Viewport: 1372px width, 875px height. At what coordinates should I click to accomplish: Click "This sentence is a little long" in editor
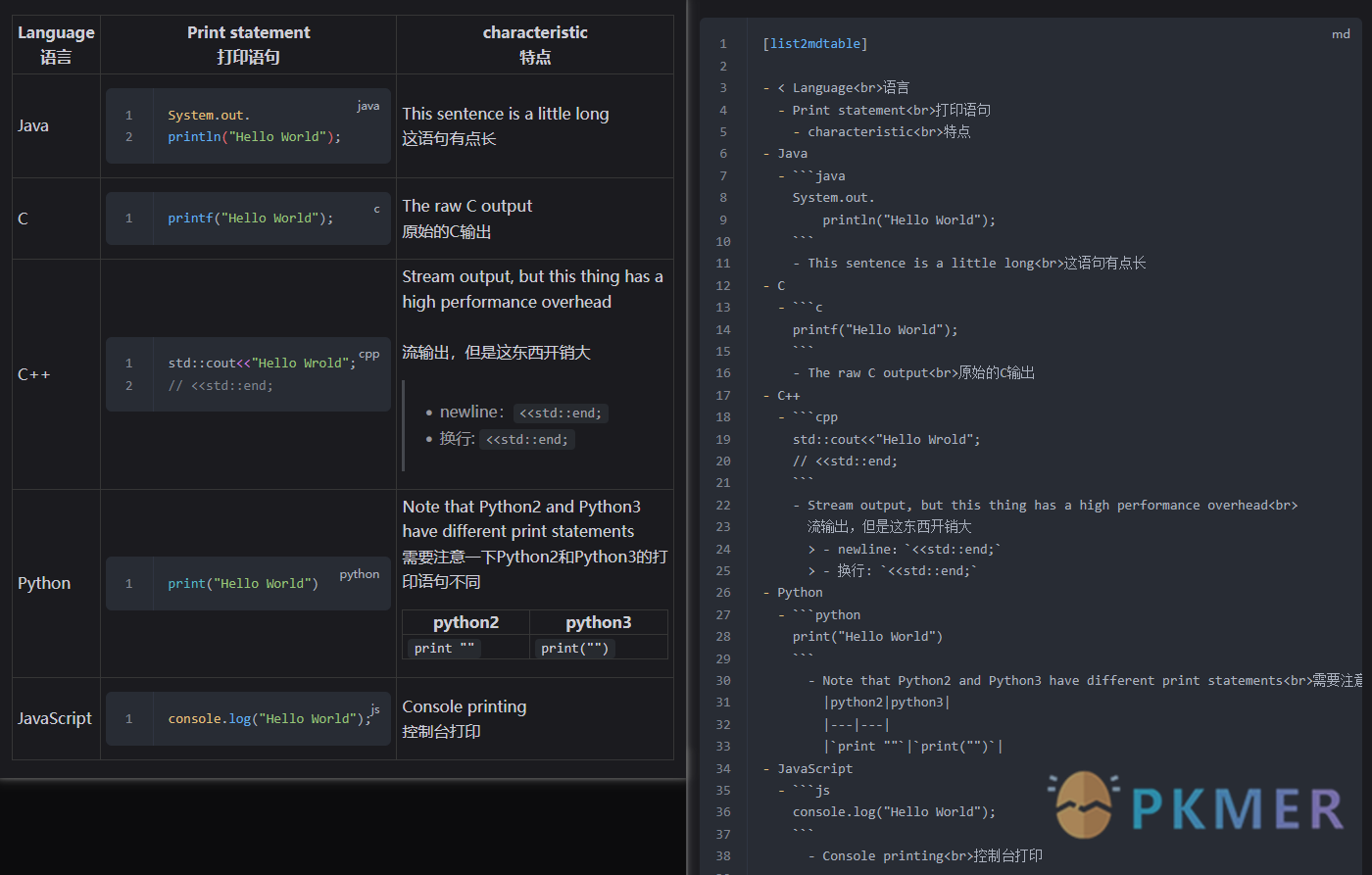(x=921, y=264)
